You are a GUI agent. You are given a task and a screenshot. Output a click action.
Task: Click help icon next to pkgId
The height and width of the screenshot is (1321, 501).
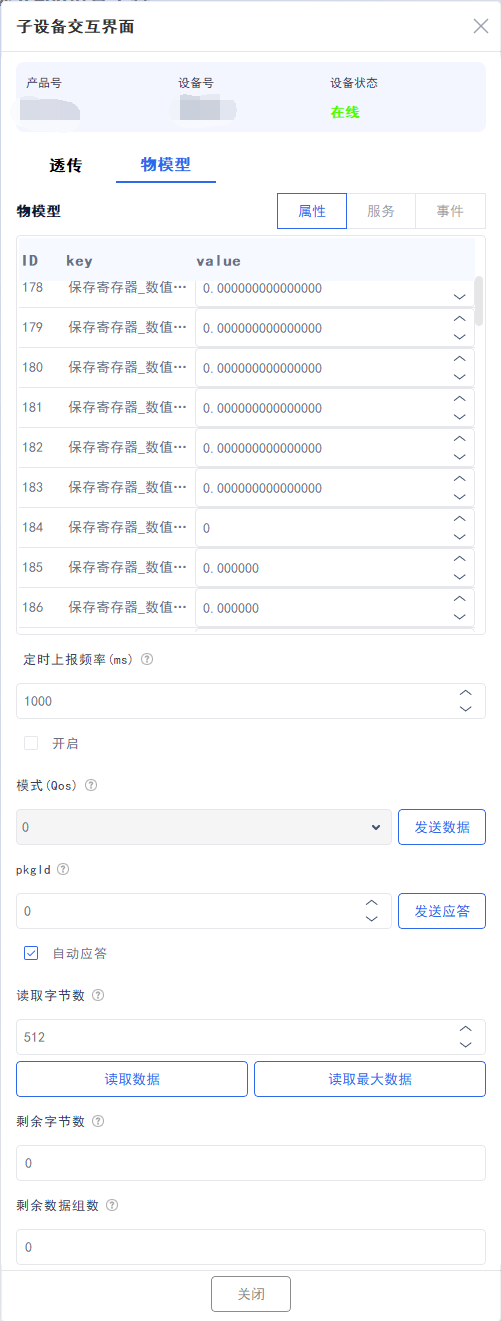(63, 870)
